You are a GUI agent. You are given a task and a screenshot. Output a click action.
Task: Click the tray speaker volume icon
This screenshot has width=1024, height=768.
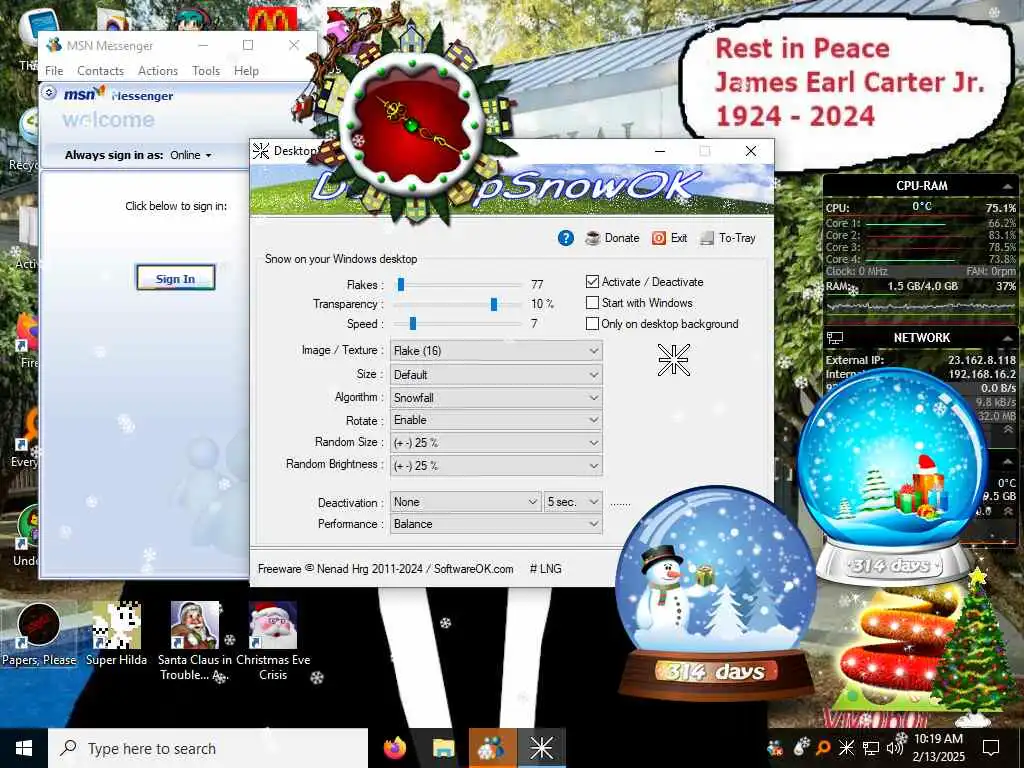893,748
